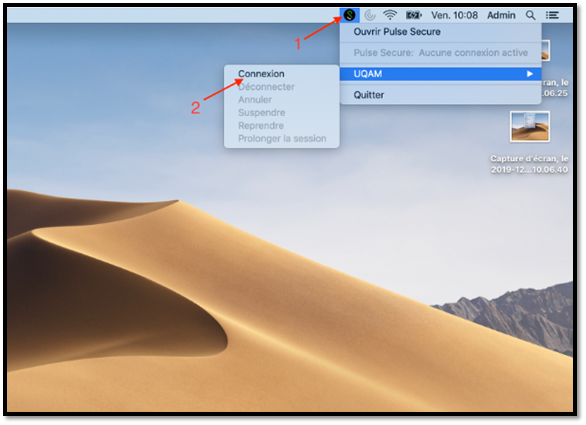Click the spiral icon beside Pulse Secure
Image resolution: width=586 pixels, height=425 pixels.
370,15
